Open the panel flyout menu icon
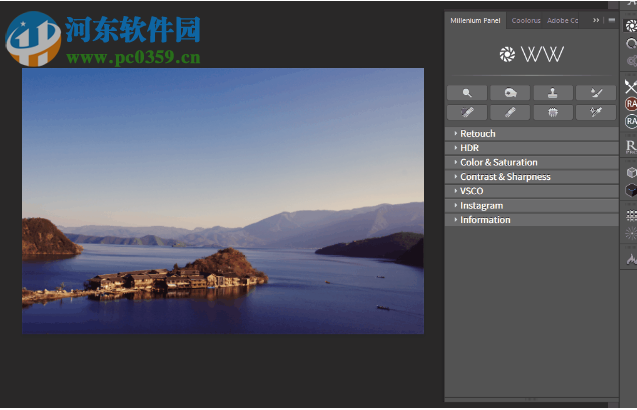Image resolution: width=637 pixels, height=410 pixels. [x=612, y=20]
